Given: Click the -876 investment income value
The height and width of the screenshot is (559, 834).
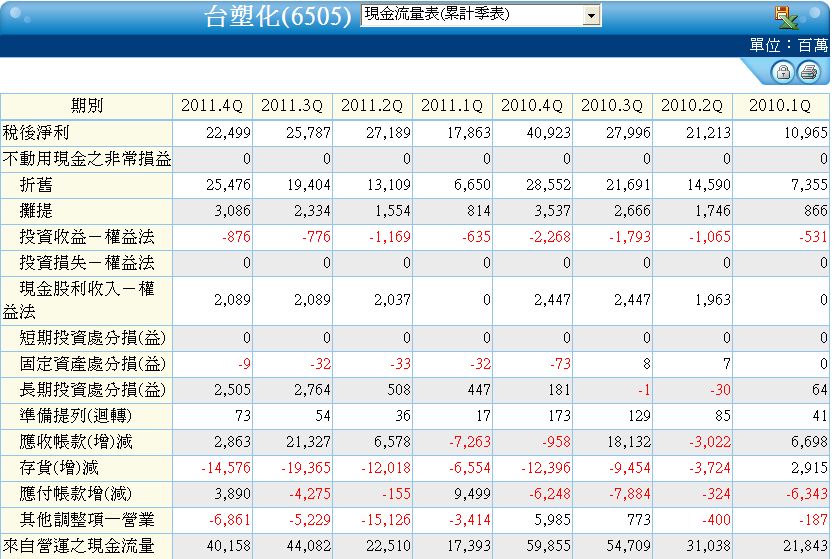Looking at the screenshot, I should pos(236,237).
